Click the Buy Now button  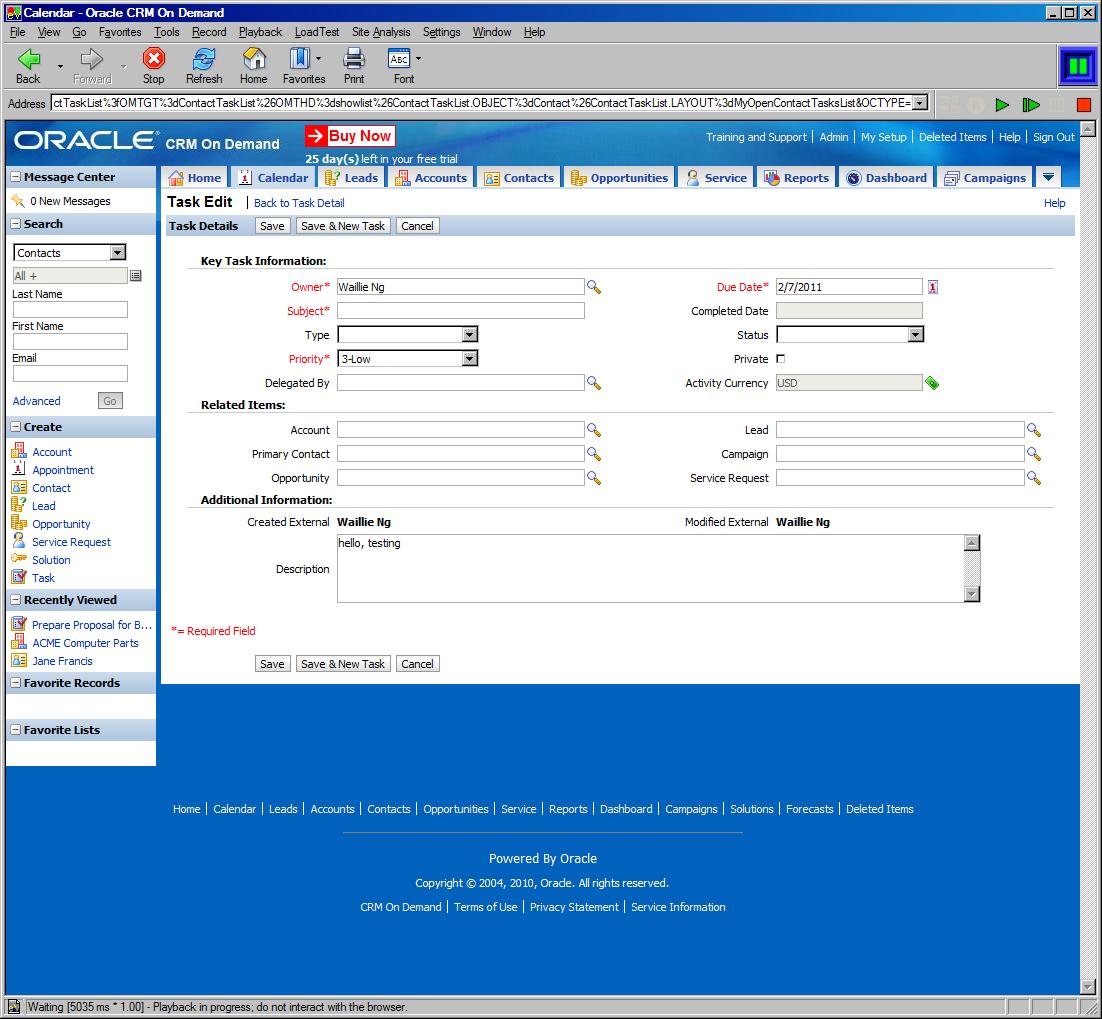350,136
